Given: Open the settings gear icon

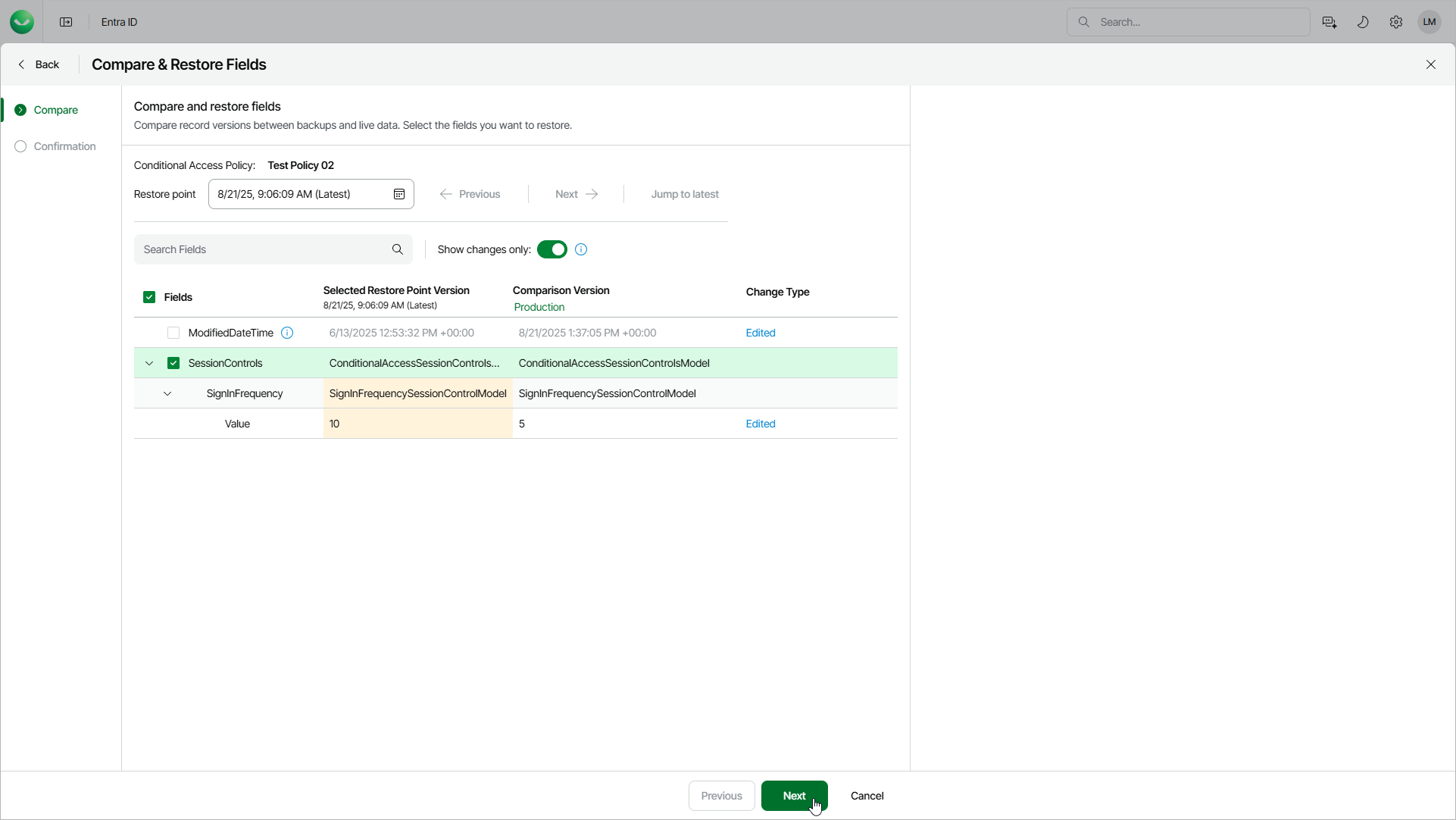Looking at the screenshot, I should (x=1395, y=22).
